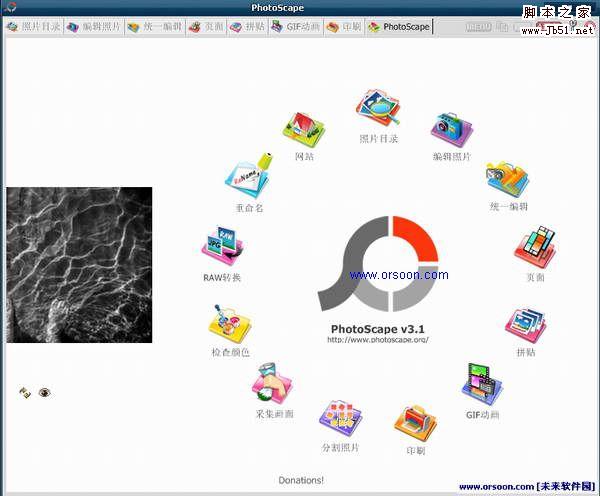
Task: Open the http://www.photoscape.org/ link
Action: pyautogui.click(x=378, y=339)
